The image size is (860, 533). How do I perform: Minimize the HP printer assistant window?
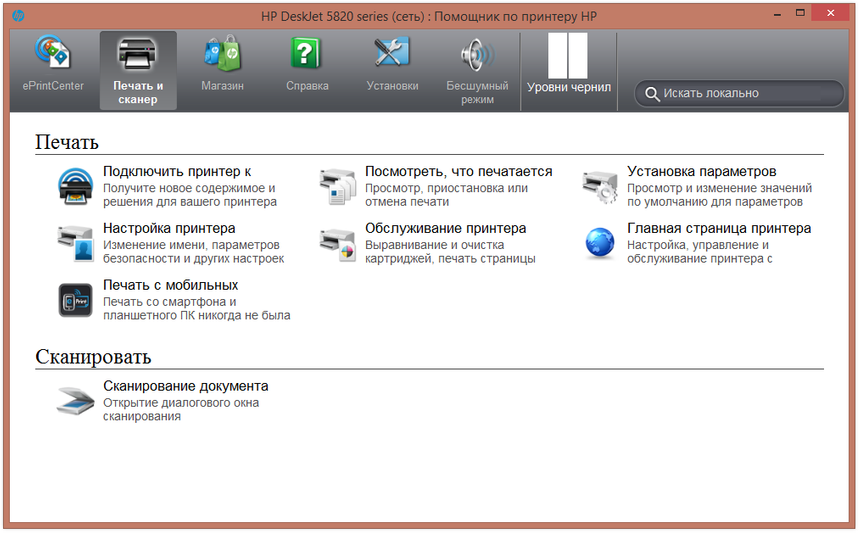777,14
